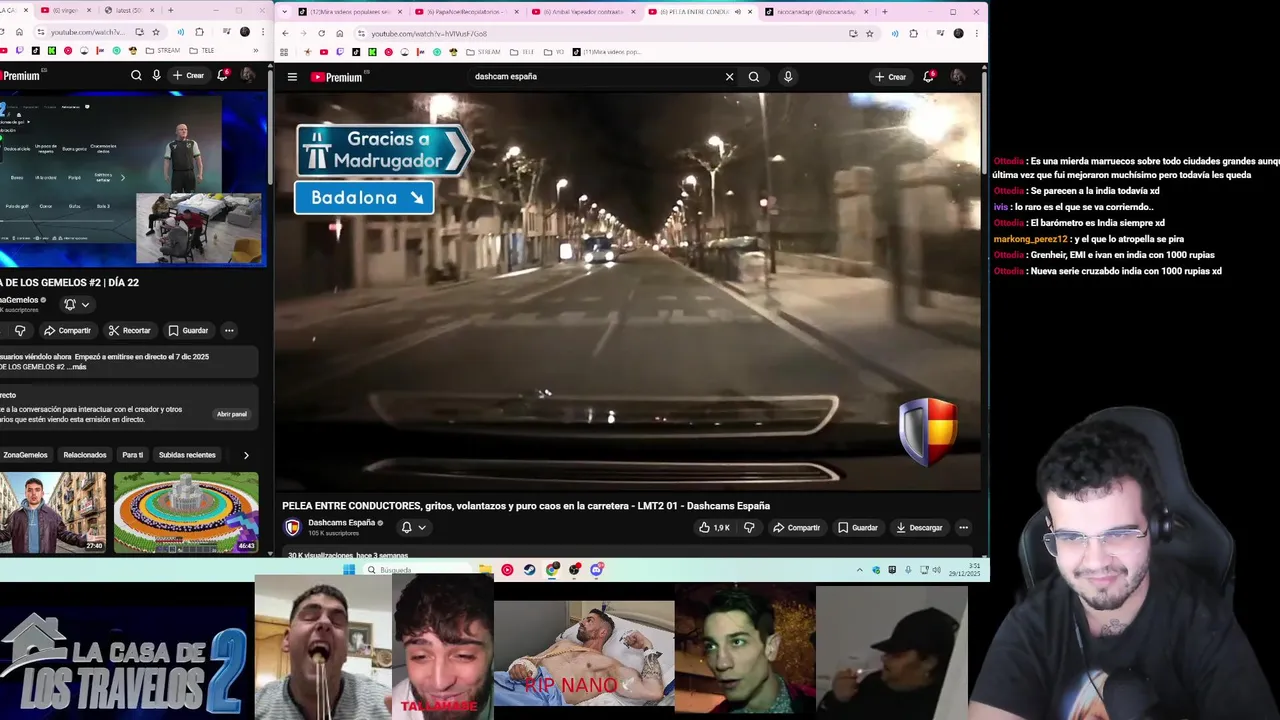Click Recortar in left YouTube window

129,331
